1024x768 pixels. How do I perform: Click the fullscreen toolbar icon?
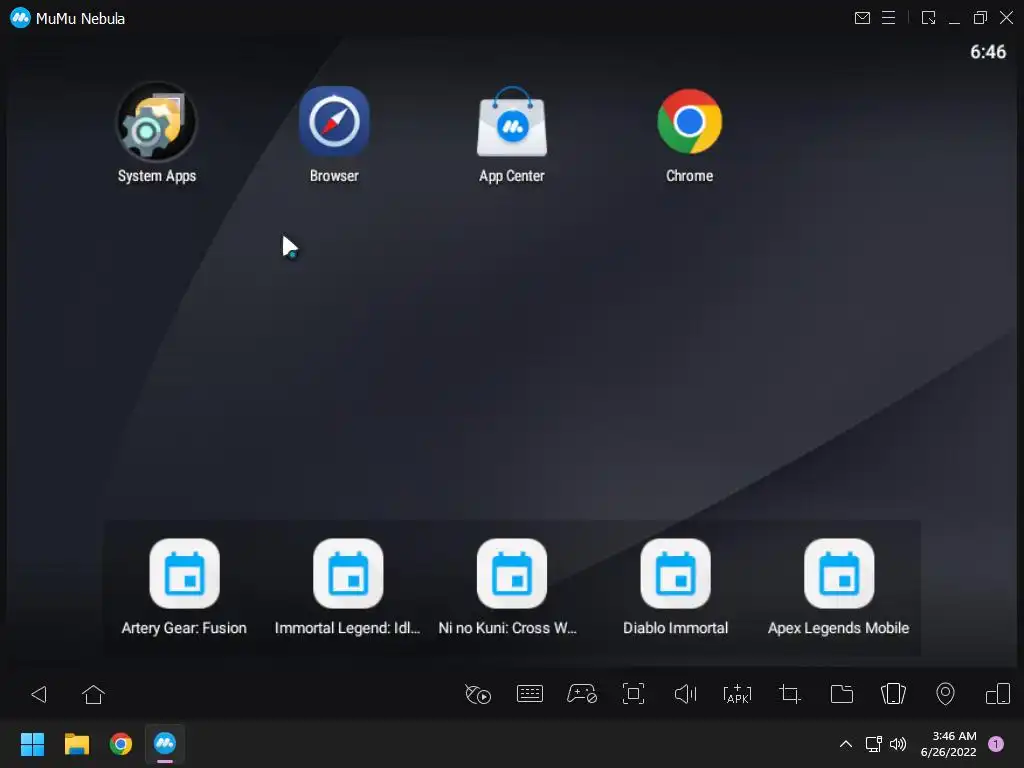tap(633, 694)
